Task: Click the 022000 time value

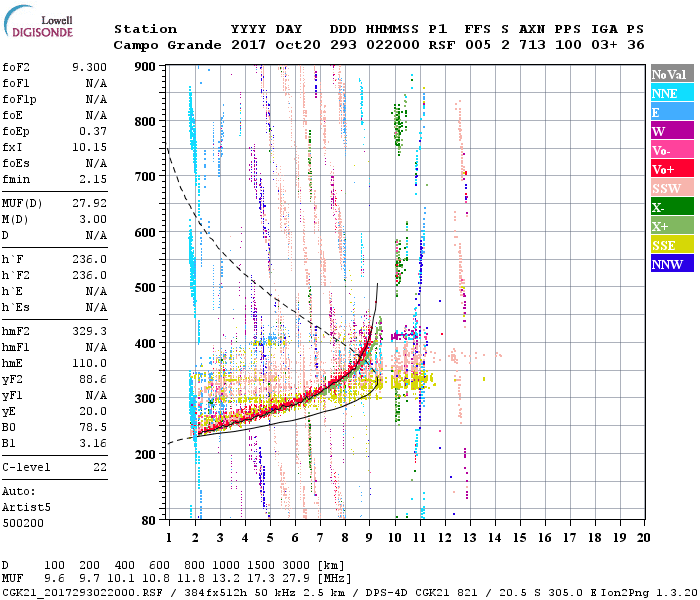Action: (392, 45)
